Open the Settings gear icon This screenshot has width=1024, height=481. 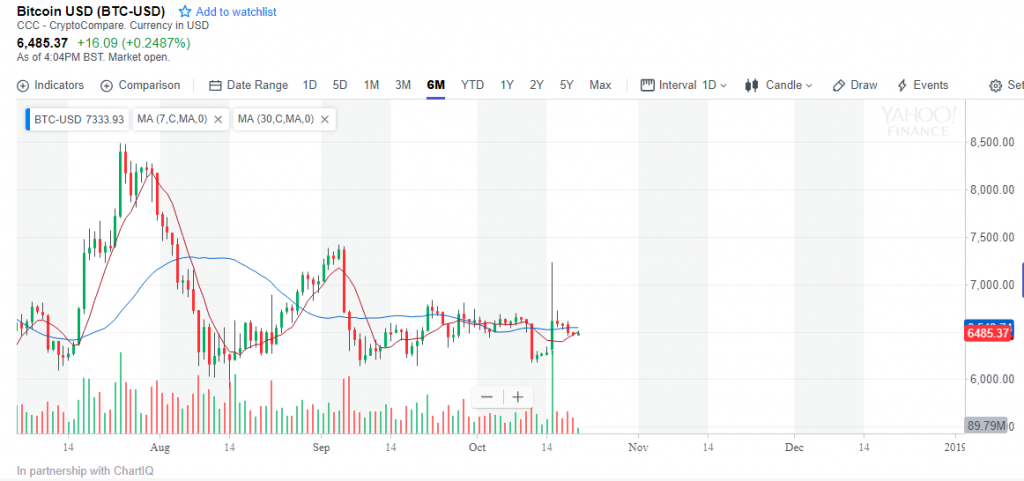coord(995,86)
